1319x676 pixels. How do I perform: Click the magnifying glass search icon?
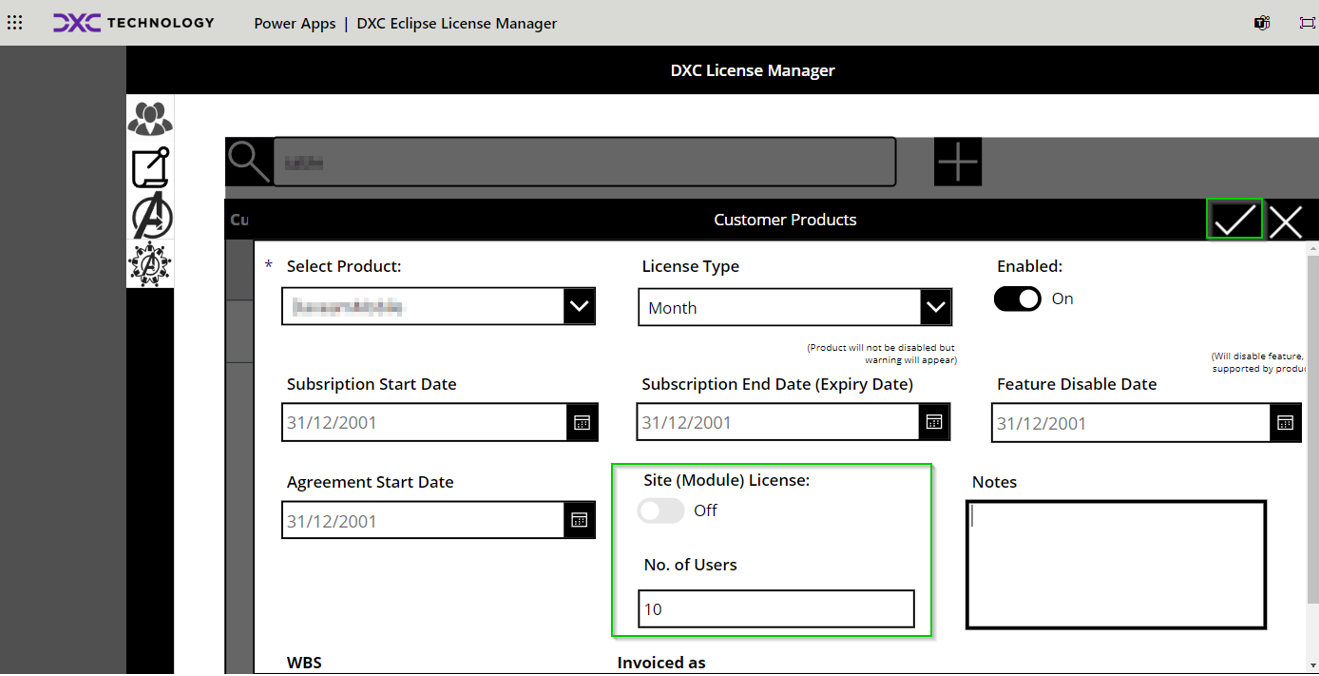[x=248, y=161]
